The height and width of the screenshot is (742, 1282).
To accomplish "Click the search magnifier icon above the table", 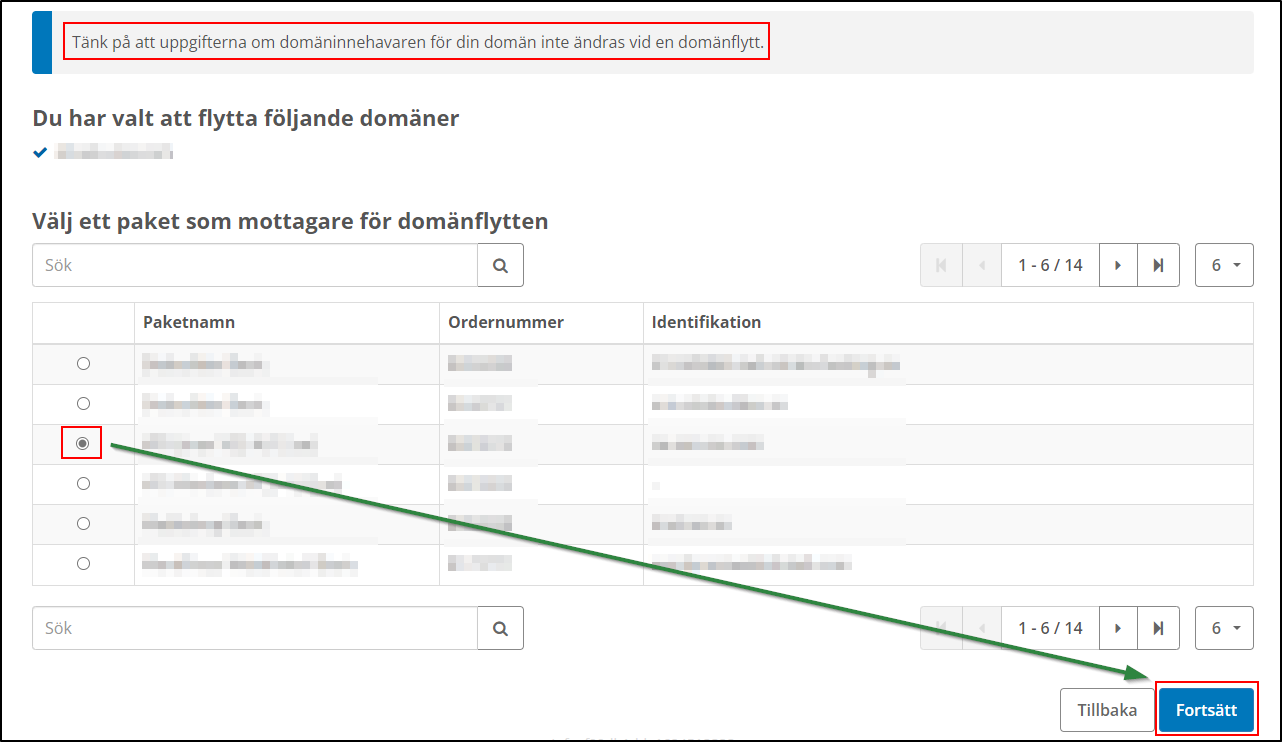I will [500, 264].
